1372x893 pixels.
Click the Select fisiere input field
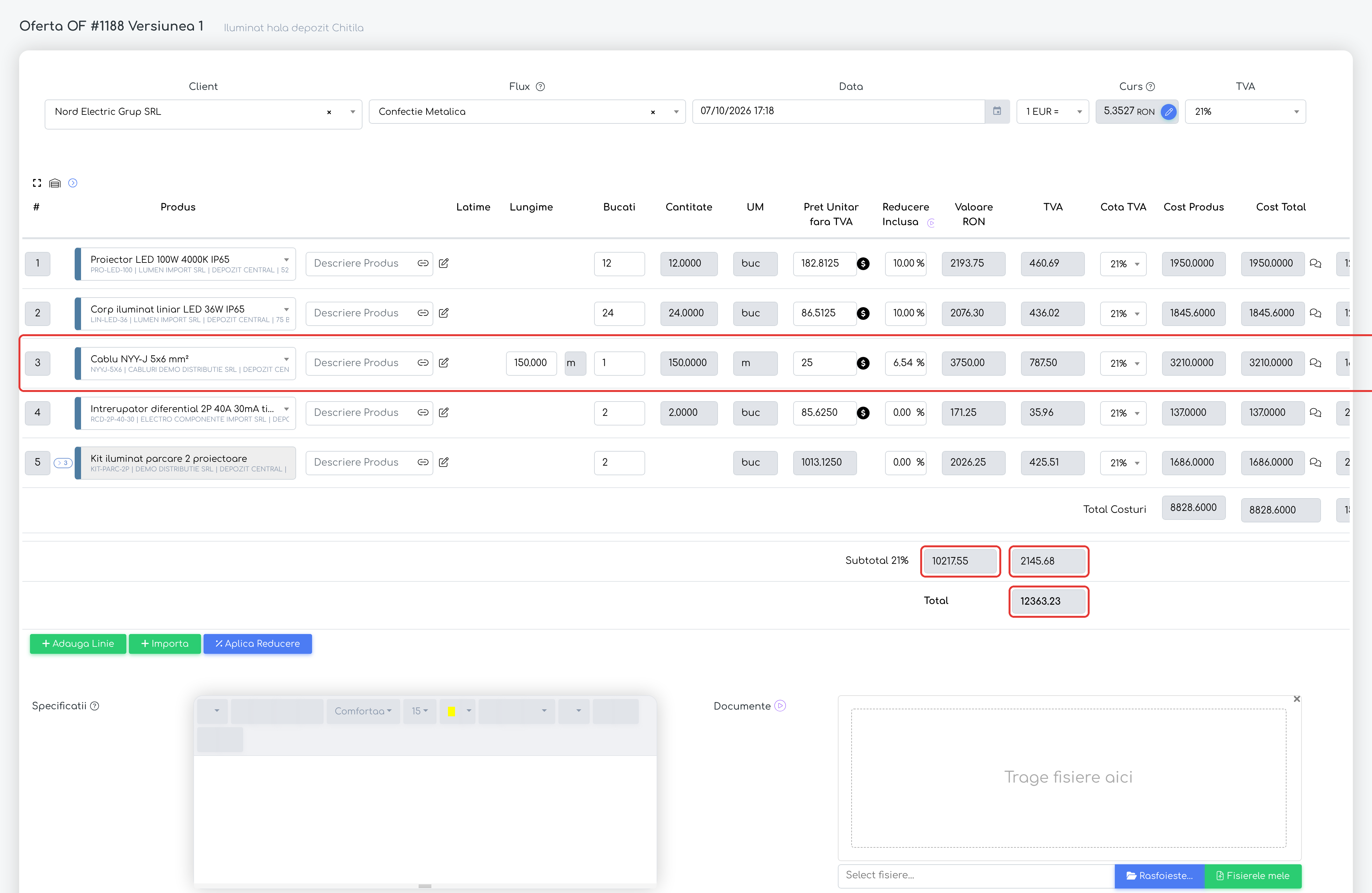pos(976,876)
